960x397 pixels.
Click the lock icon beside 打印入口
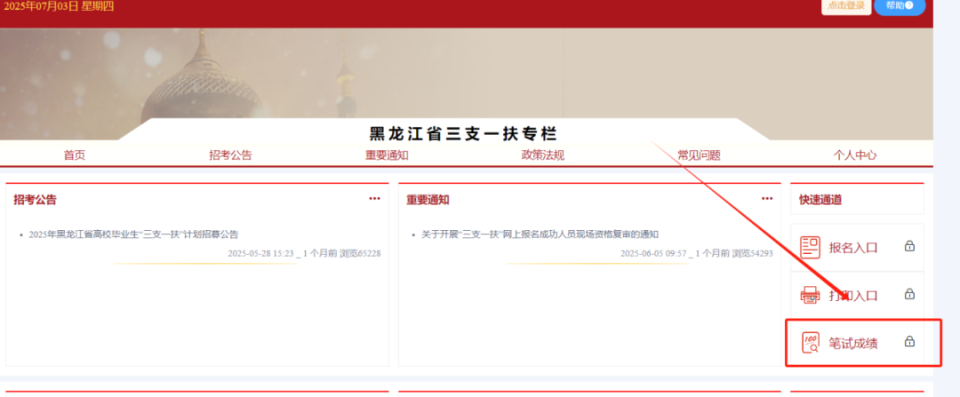point(910,294)
